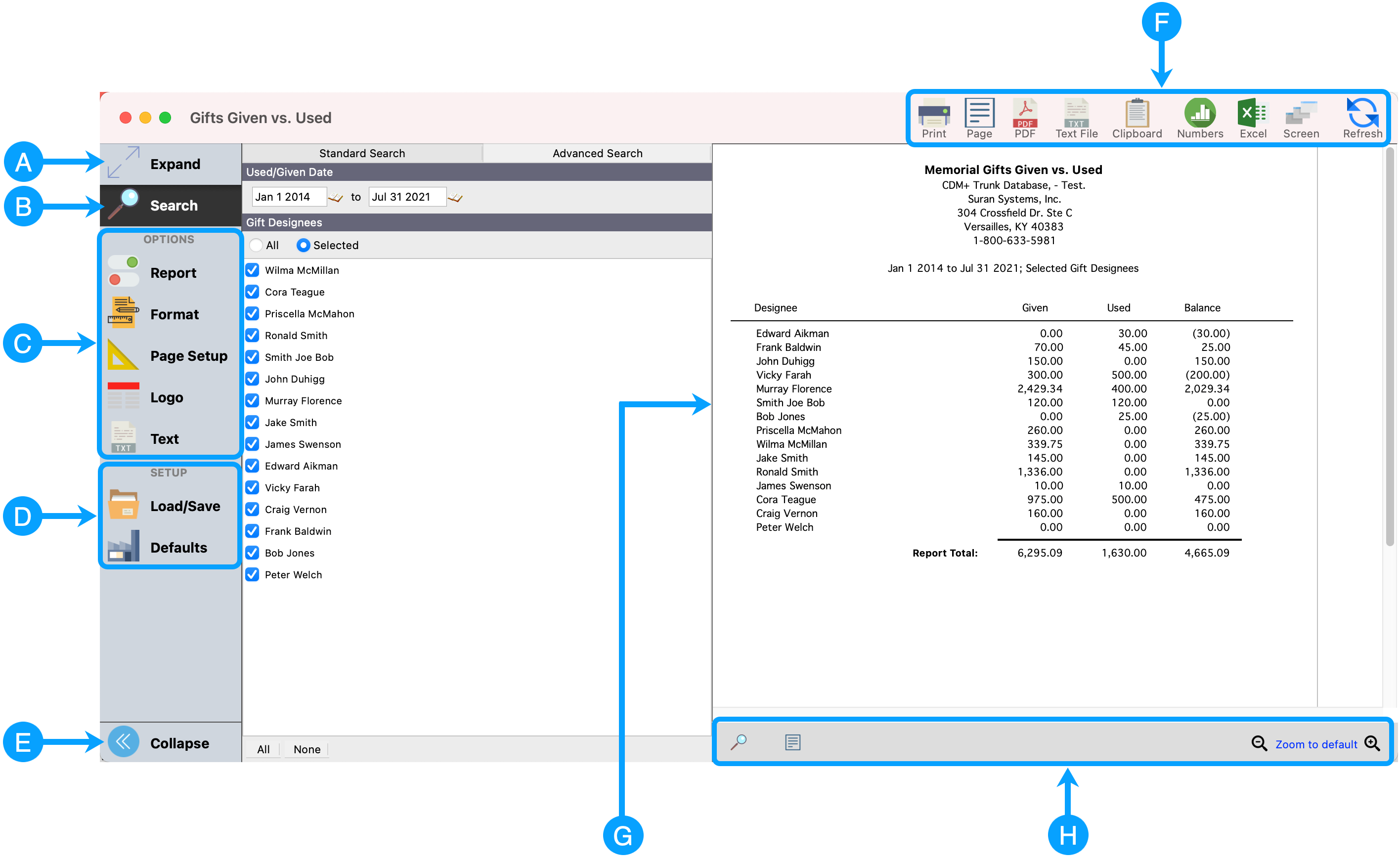Screen dimensions: 1400x861
Task: Click the All button below designee list
Action: pos(263,749)
